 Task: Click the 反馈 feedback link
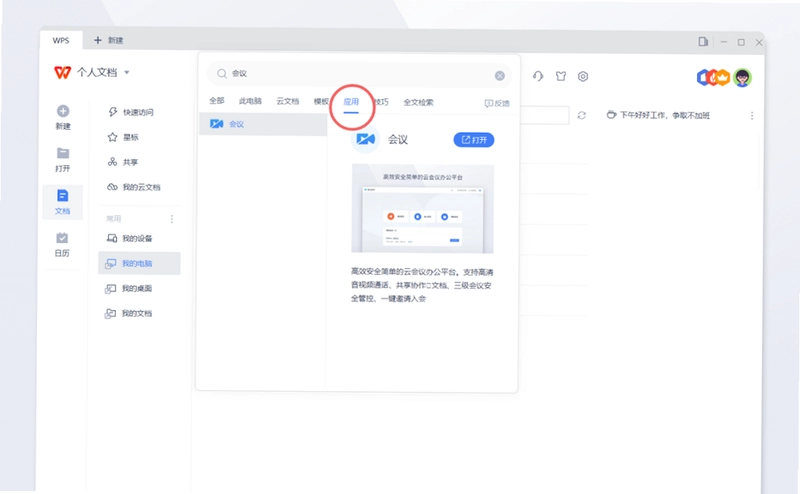coord(497,103)
